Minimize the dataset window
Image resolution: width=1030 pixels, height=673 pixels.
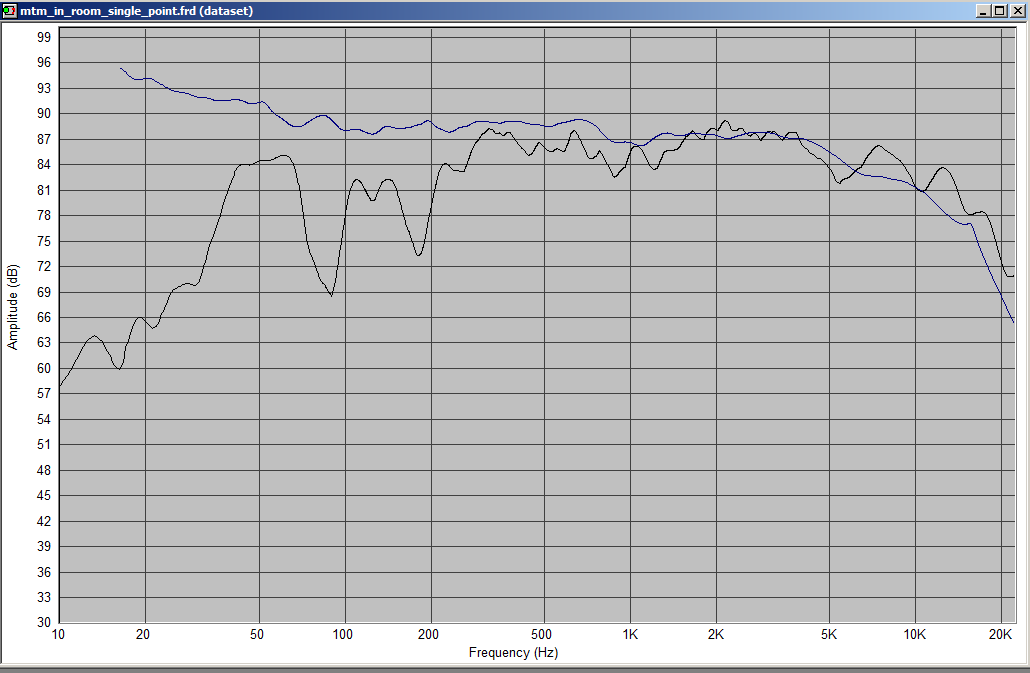point(983,11)
